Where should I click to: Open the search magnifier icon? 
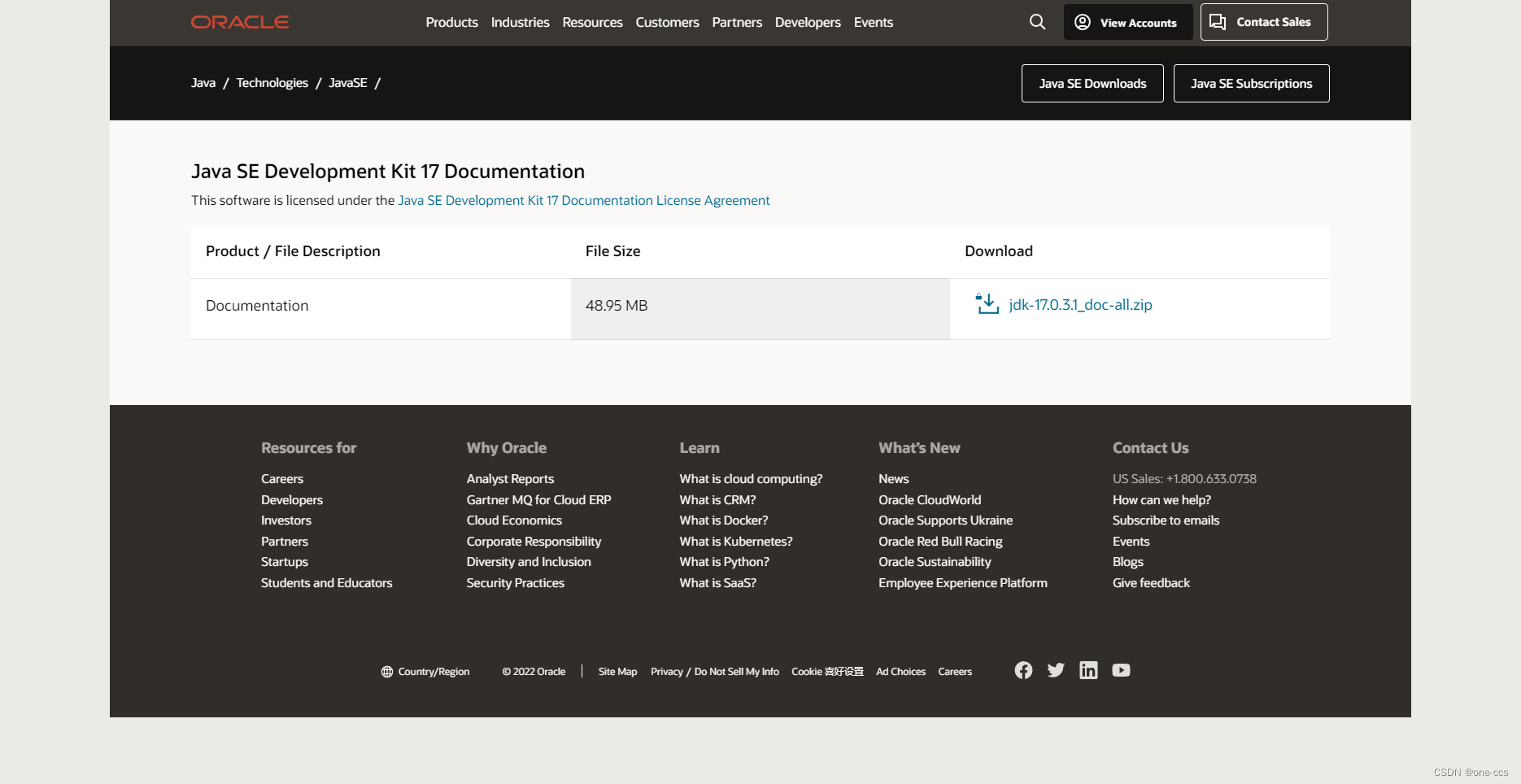(x=1037, y=22)
